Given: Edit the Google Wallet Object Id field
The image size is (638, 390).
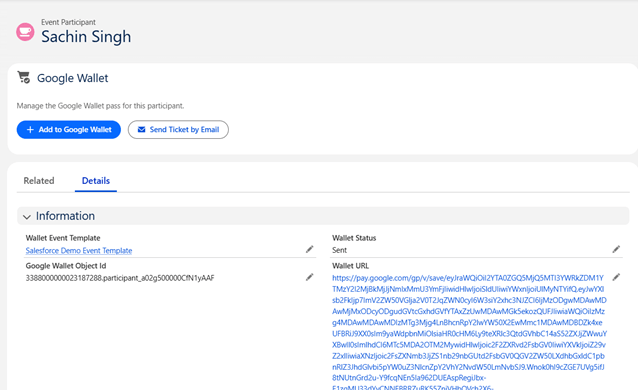Looking at the screenshot, I should click(x=310, y=277).
